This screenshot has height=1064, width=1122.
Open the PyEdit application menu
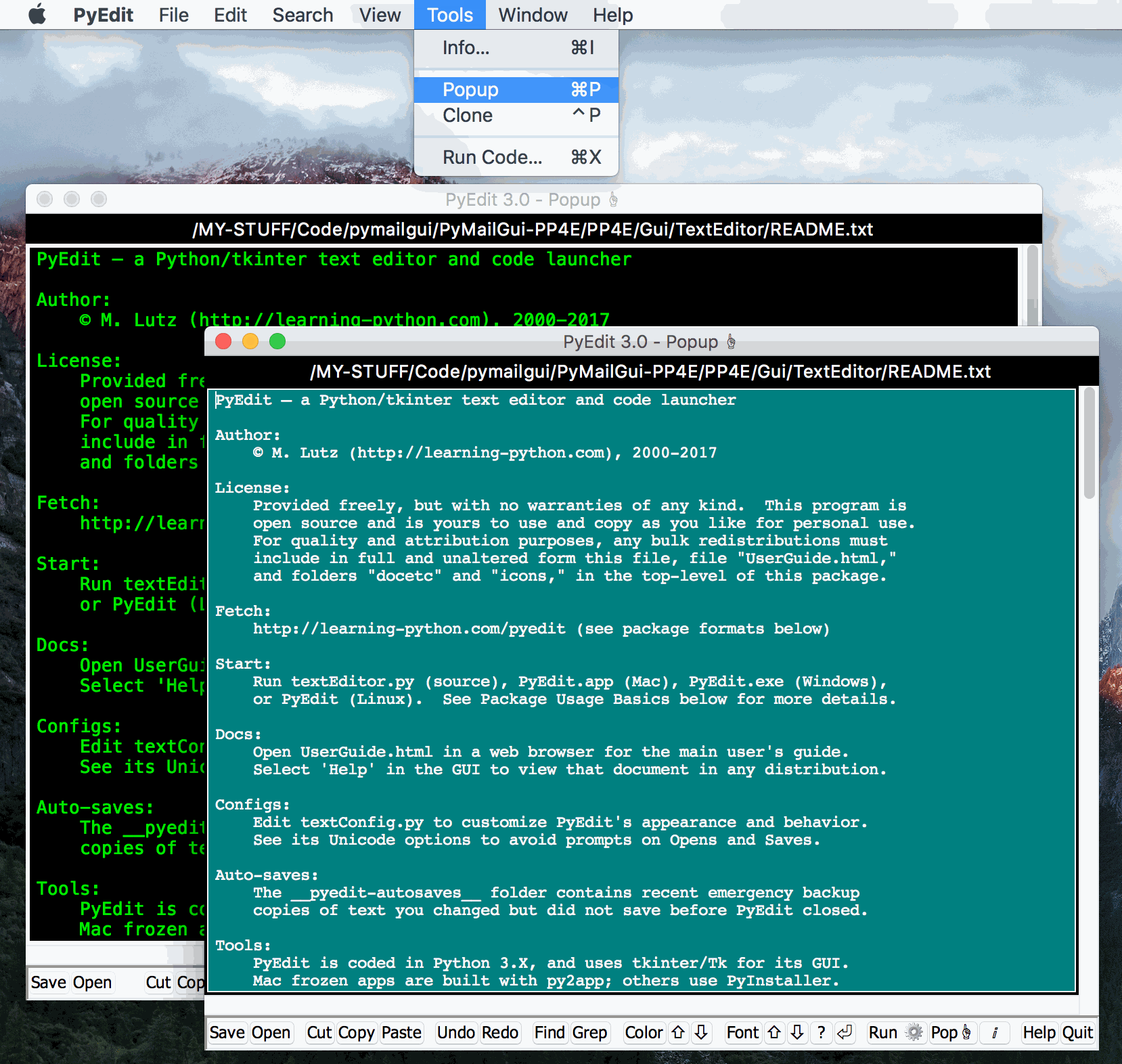coord(103,14)
